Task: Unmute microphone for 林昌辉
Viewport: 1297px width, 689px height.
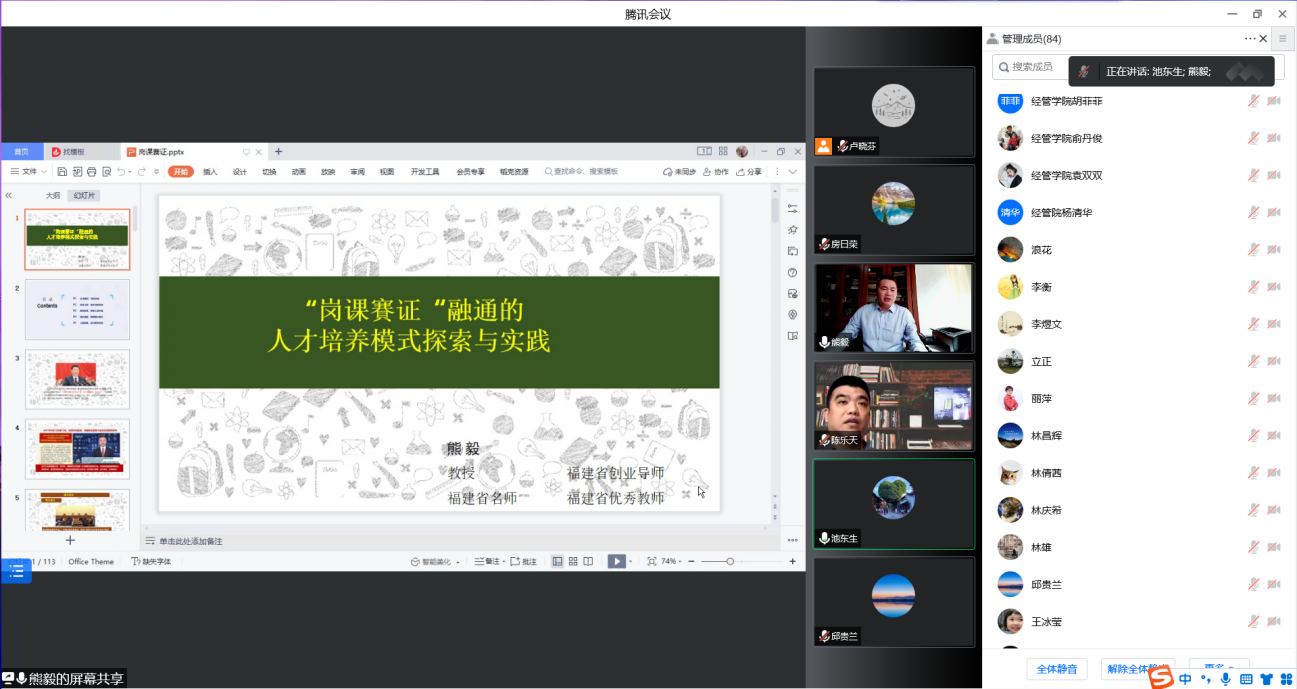Action: (x=1253, y=436)
